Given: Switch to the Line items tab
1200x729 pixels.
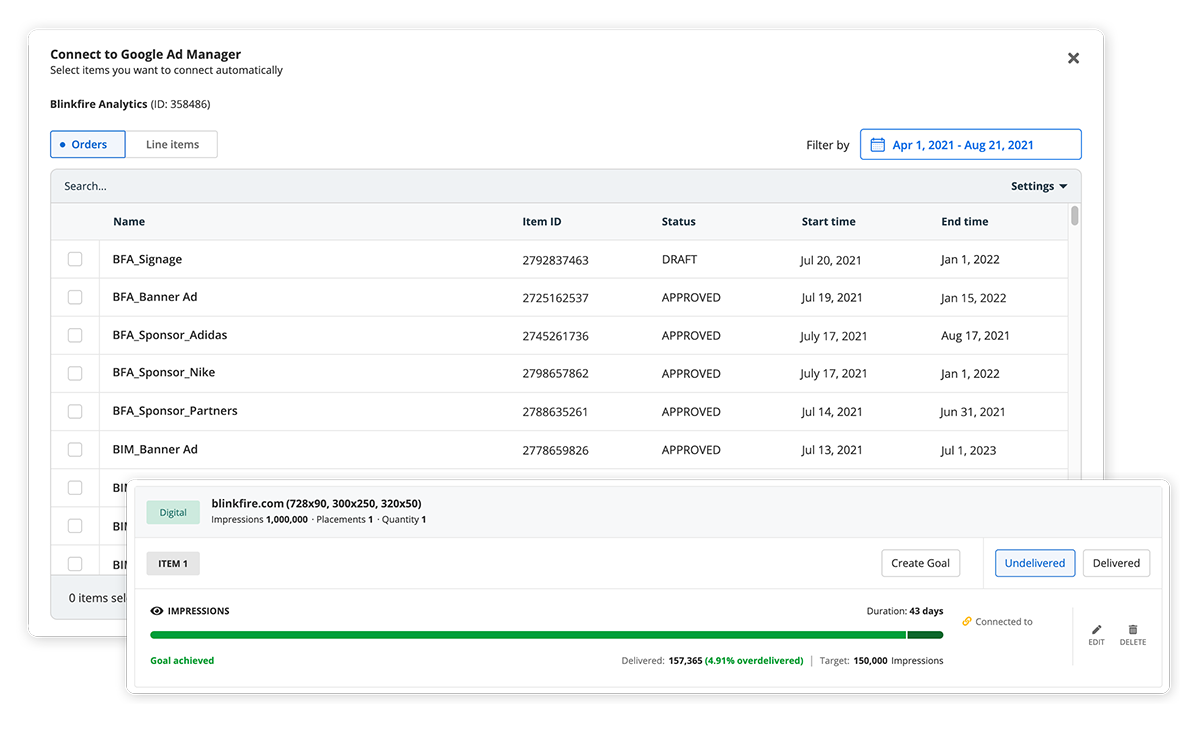Looking at the screenshot, I should pos(172,145).
